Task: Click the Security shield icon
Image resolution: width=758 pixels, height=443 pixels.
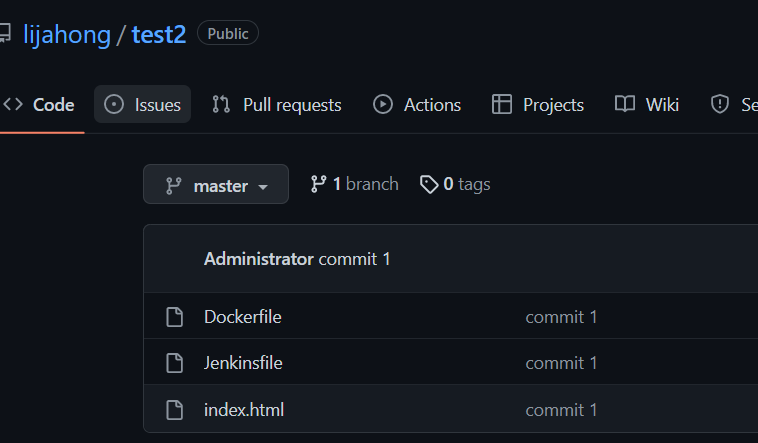Action: point(720,104)
